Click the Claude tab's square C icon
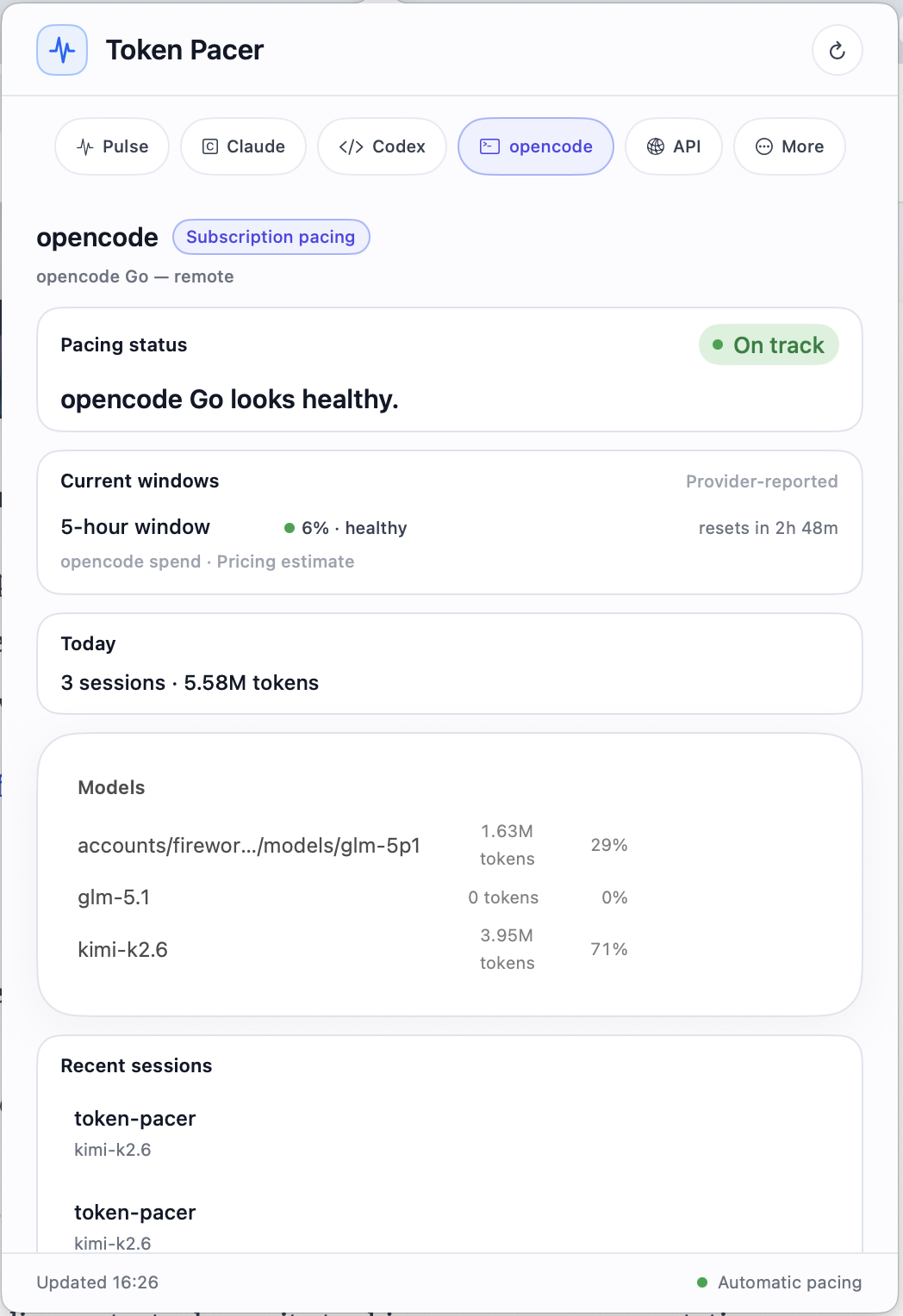The width and height of the screenshot is (903, 1316). pyautogui.click(x=210, y=146)
